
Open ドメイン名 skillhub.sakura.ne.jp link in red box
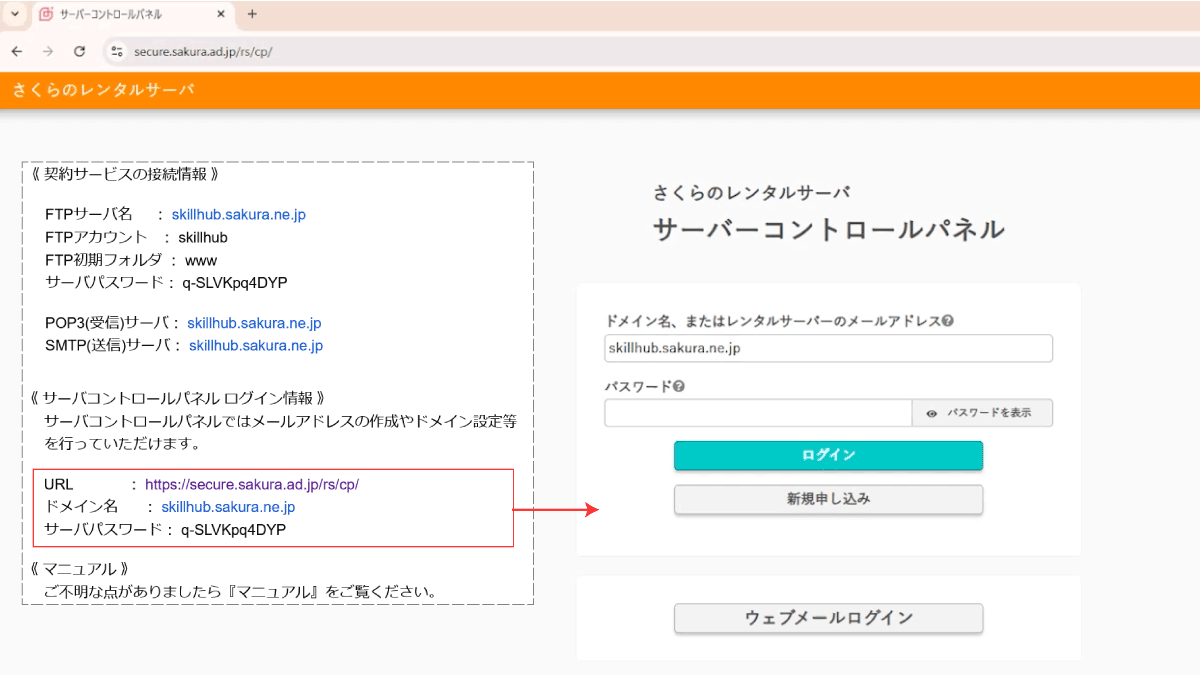click(x=228, y=507)
